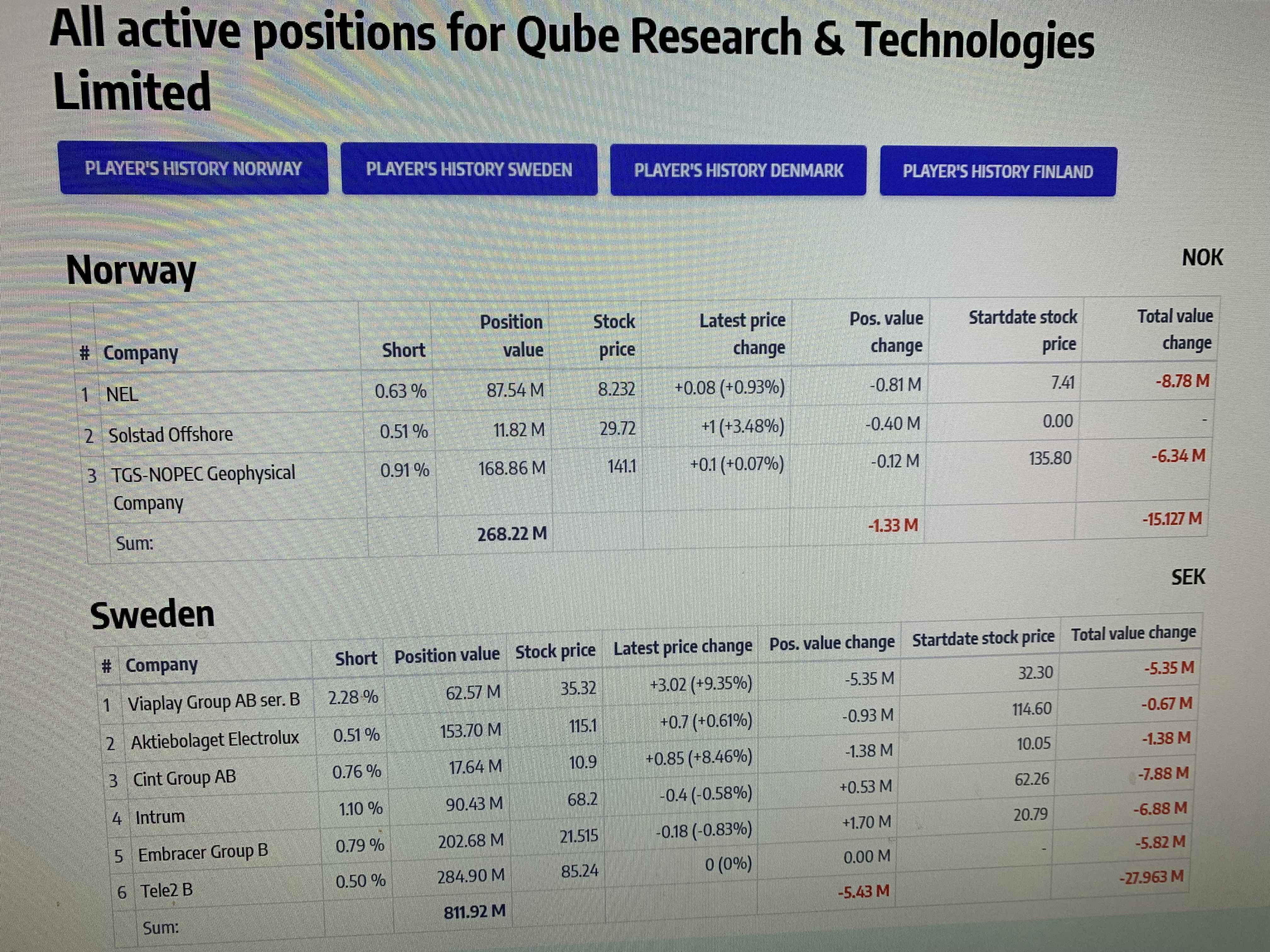Click Norway table Company column header
Image resolution: width=1270 pixels, height=952 pixels.
point(141,353)
